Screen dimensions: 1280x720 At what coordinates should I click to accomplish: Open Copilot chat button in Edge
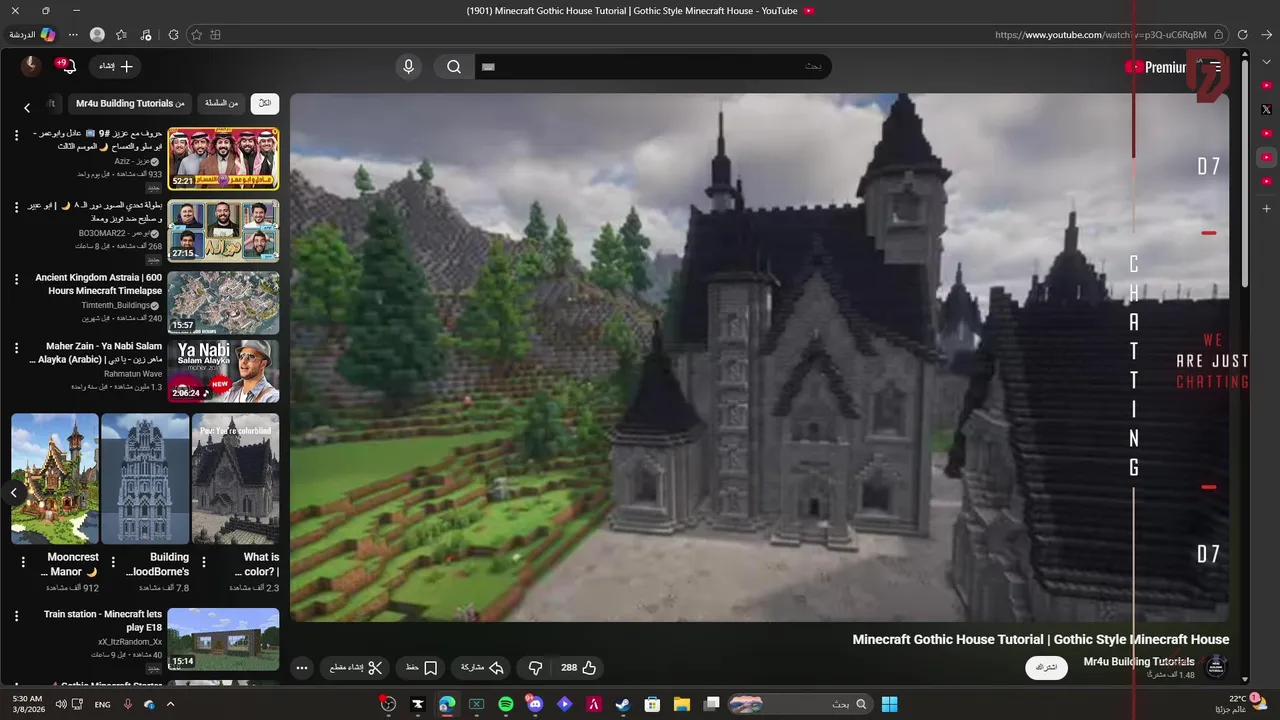pyautogui.click(x=32, y=35)
